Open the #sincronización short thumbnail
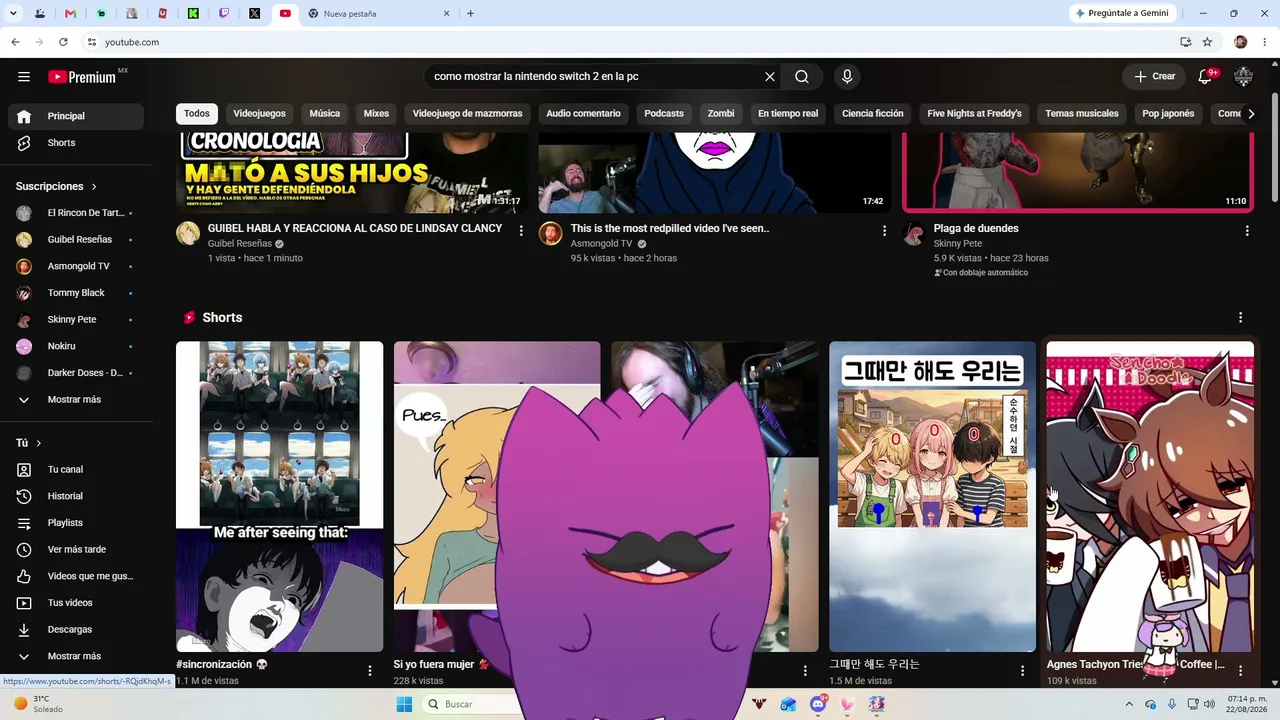 pos(280,497)
